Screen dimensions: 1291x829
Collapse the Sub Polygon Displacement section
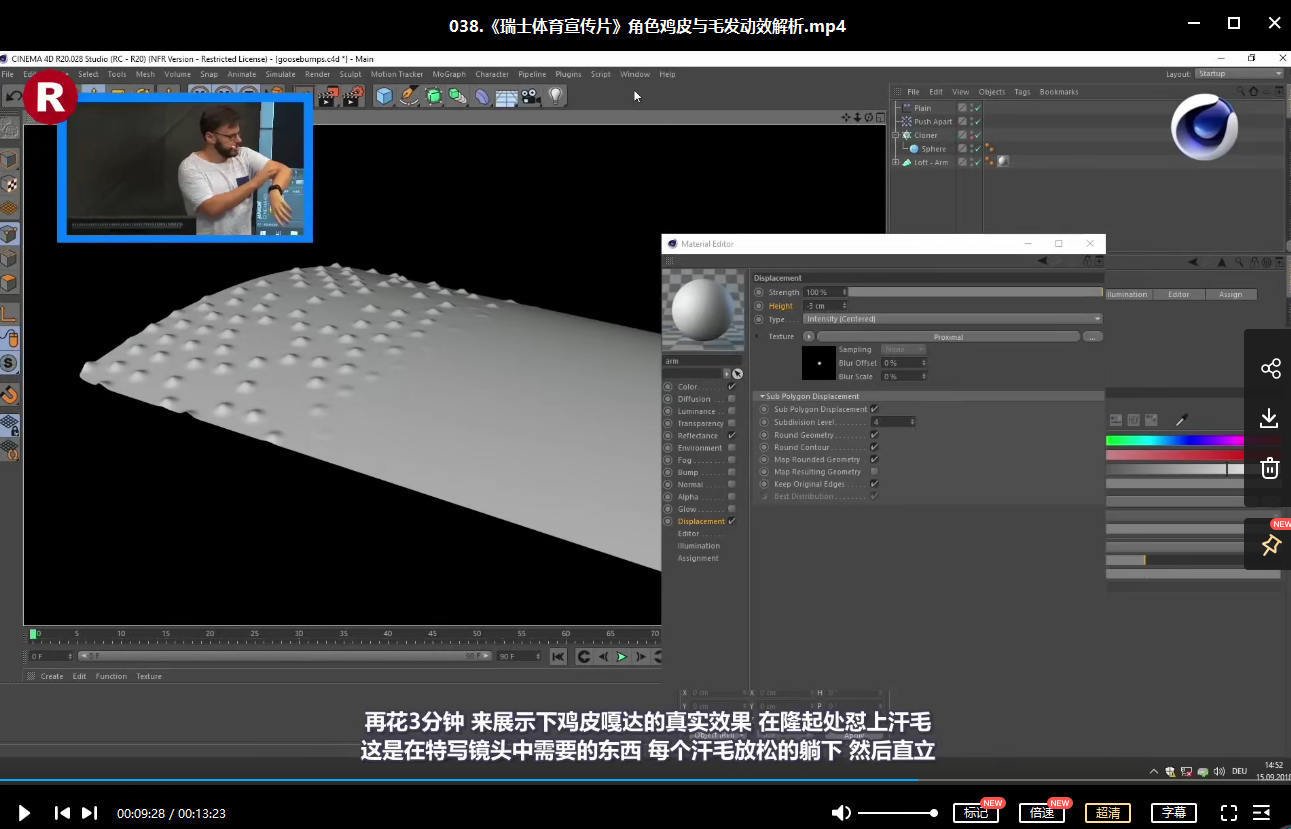pos(763,396)
